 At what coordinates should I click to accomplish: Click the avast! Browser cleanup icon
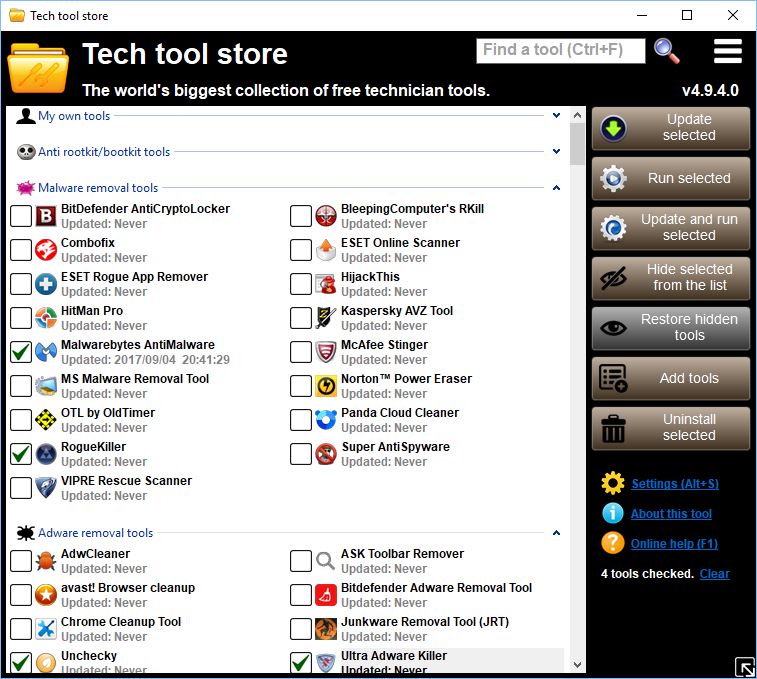point(46,595)
